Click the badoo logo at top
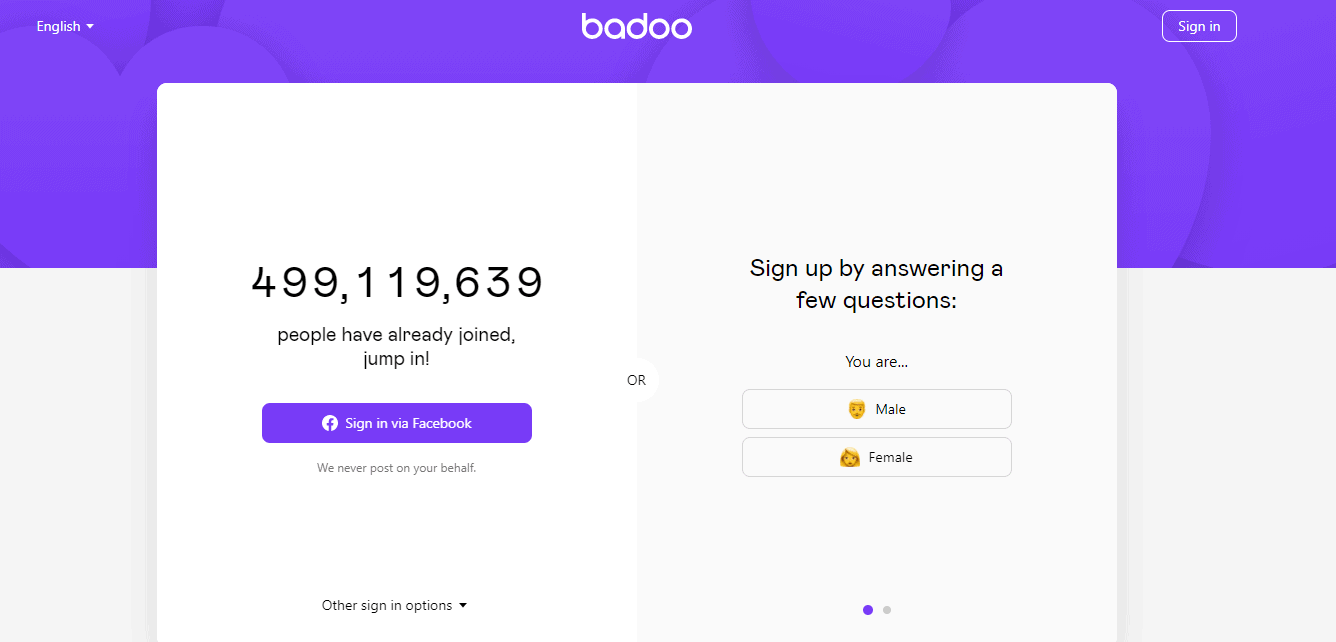1336x642 pixels. point(636,26)
